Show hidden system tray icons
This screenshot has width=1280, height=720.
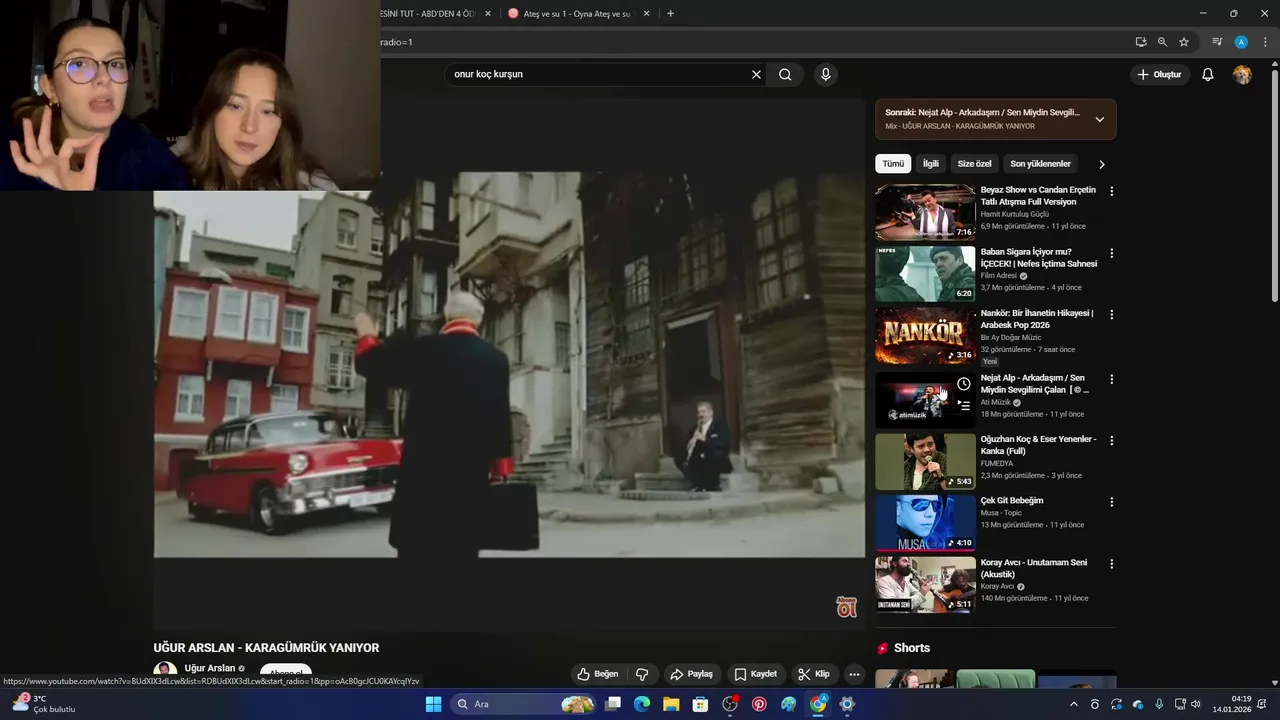[1074, 704]
